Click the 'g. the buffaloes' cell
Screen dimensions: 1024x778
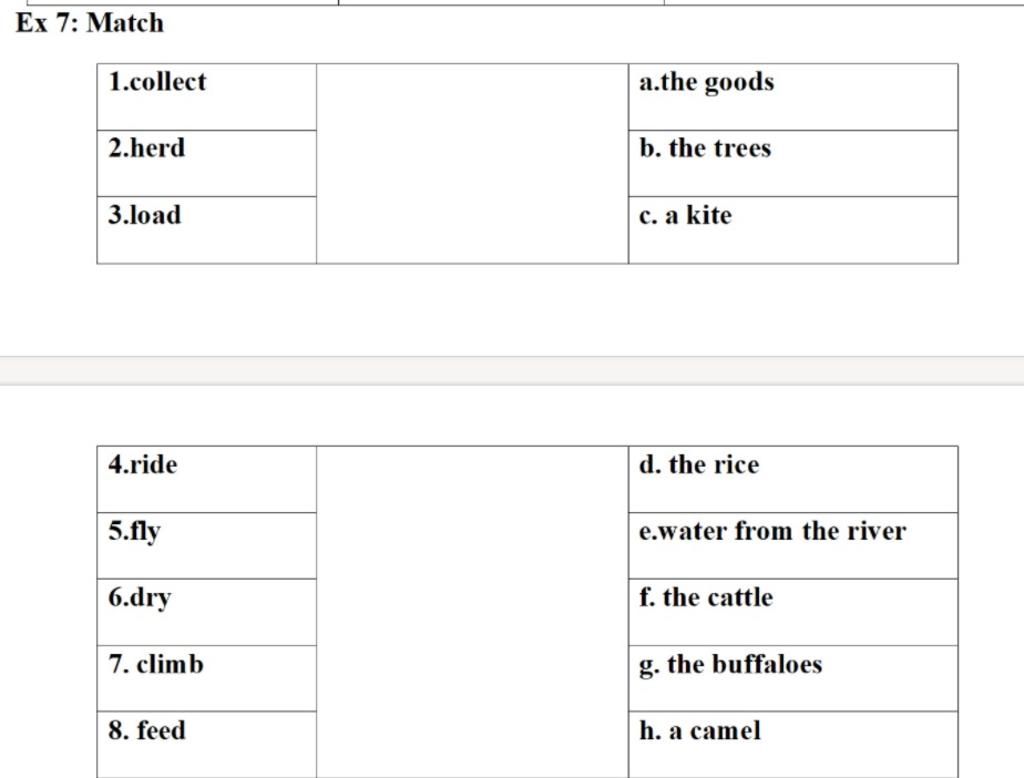[x=793, y=678]
